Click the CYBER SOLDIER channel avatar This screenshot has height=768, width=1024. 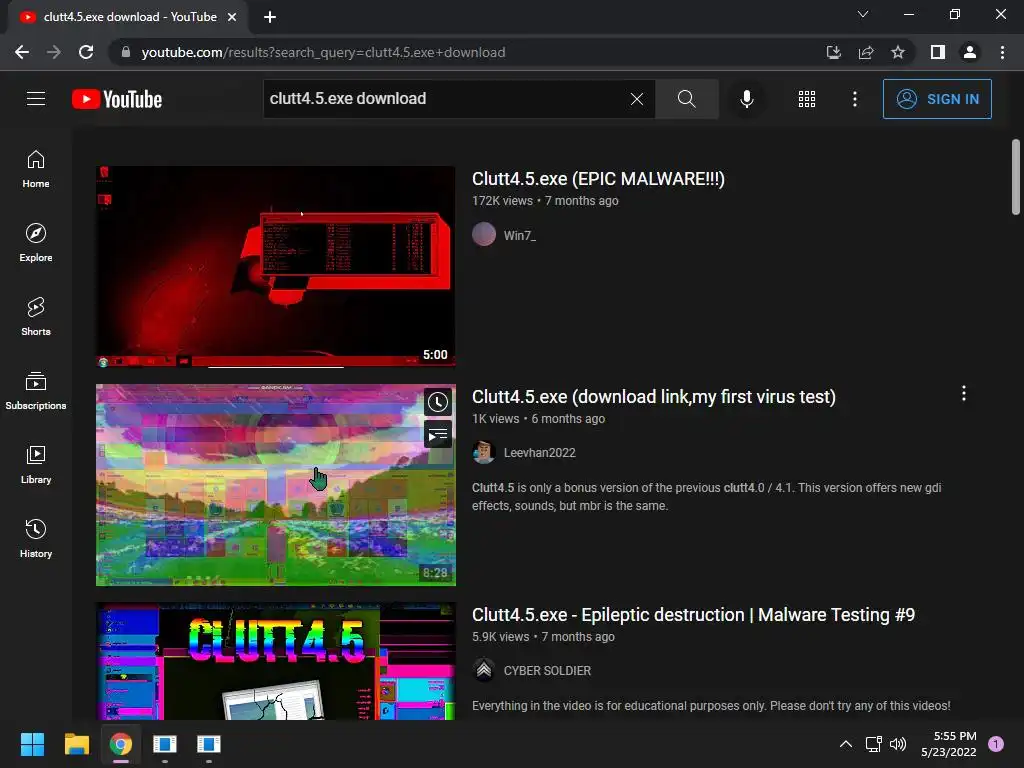[x=484, y=670]
